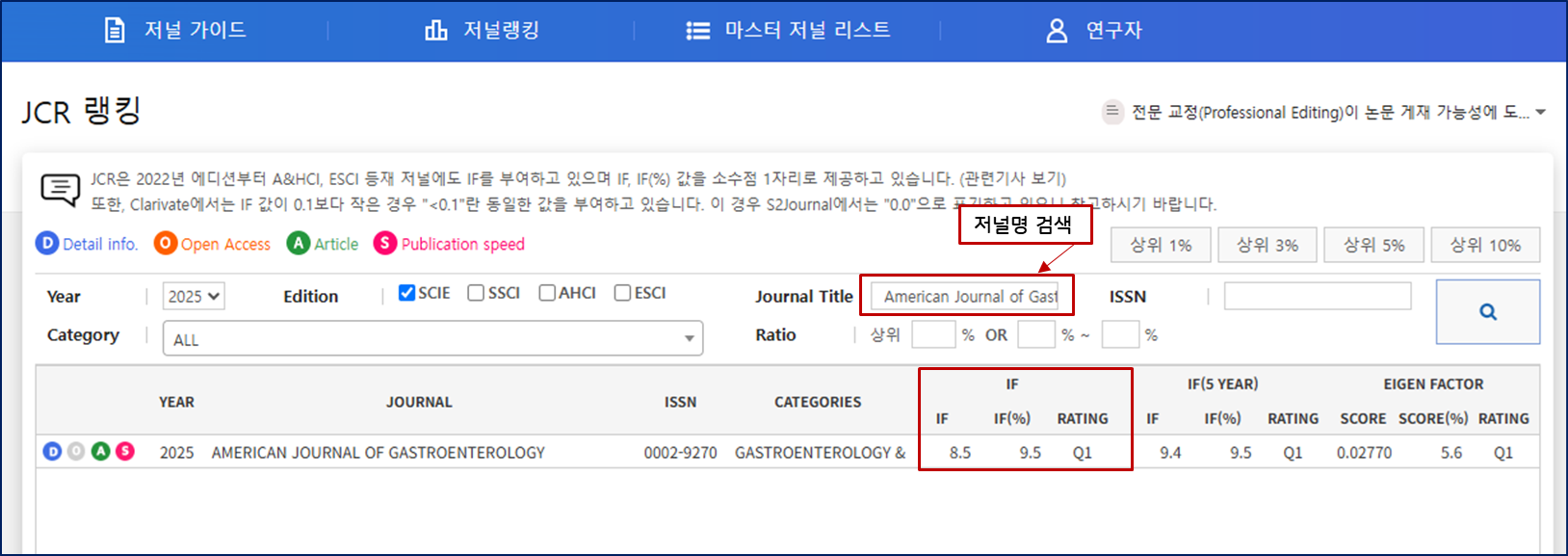Screen dimensions: 1568x556
Task: Focus the Journal Title search field
Action: pos(966,296)
